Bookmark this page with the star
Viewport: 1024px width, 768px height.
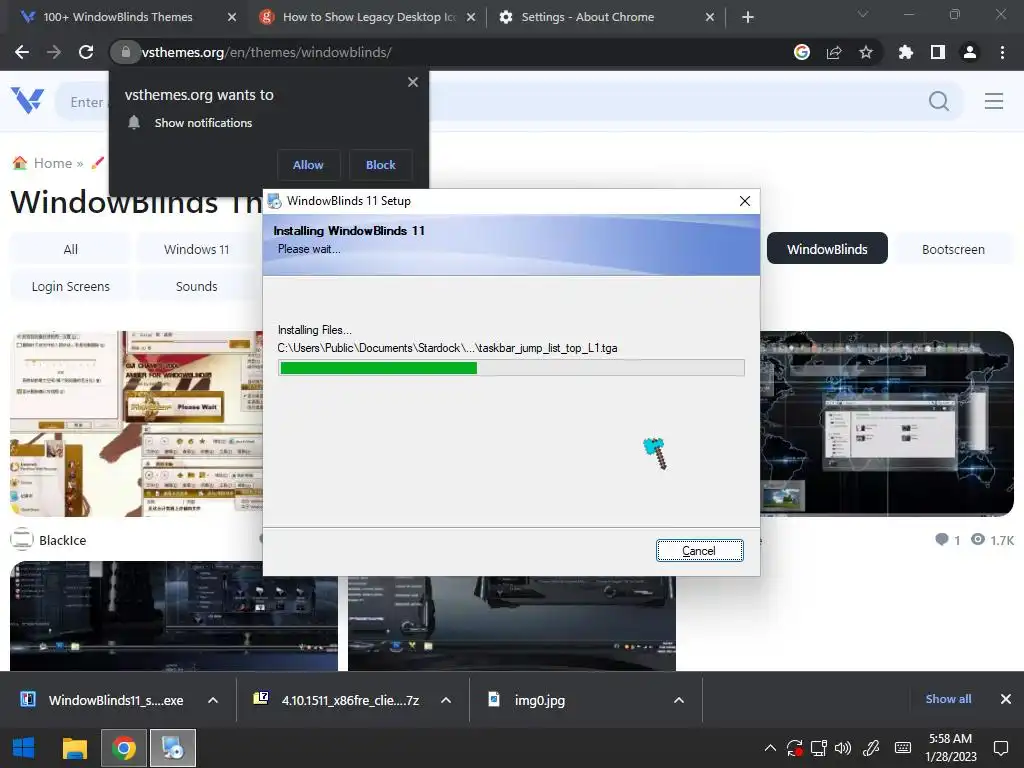866,52
